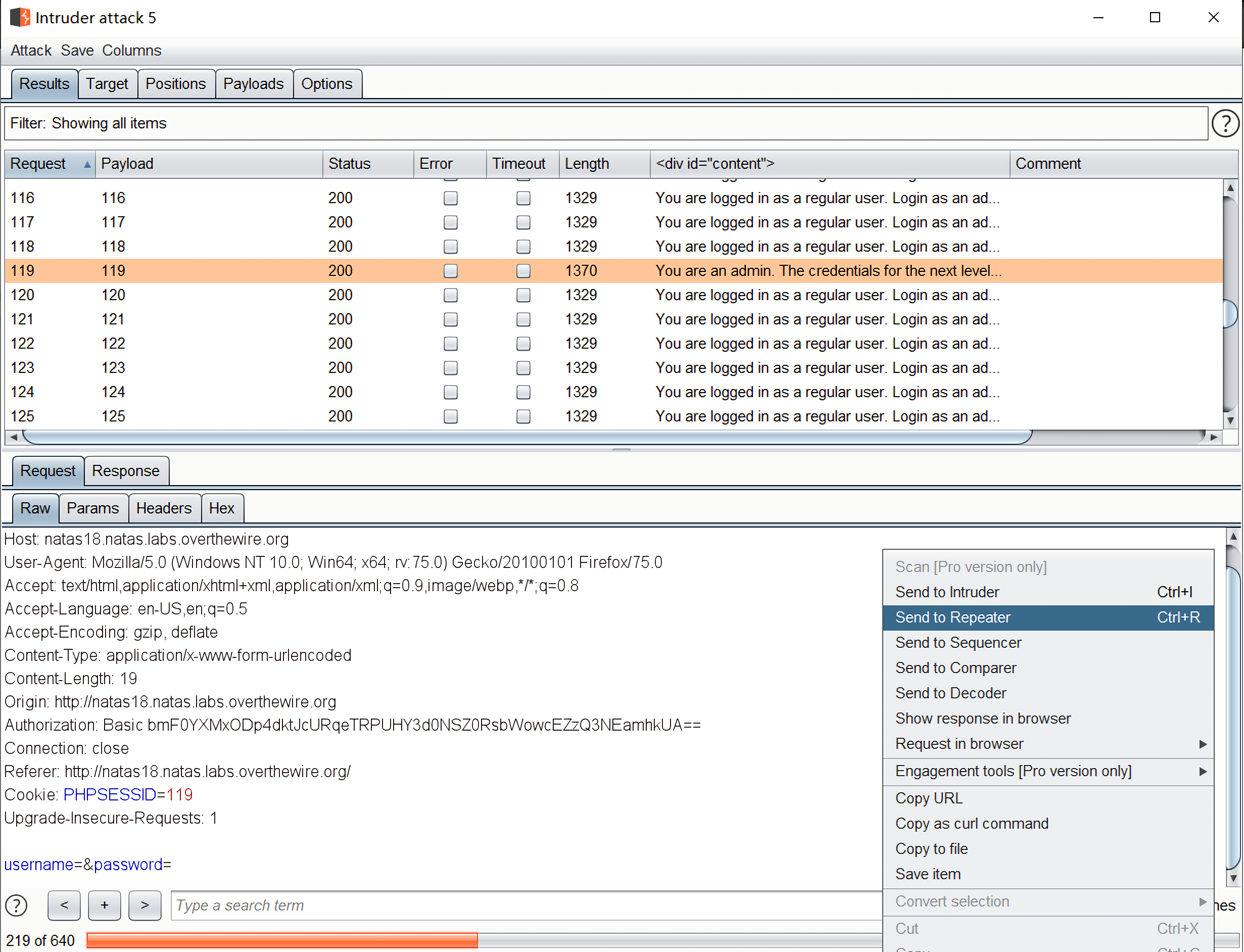Go to next search match button
This screenshot has height=952, width=1244.
(x=145, y=905)
